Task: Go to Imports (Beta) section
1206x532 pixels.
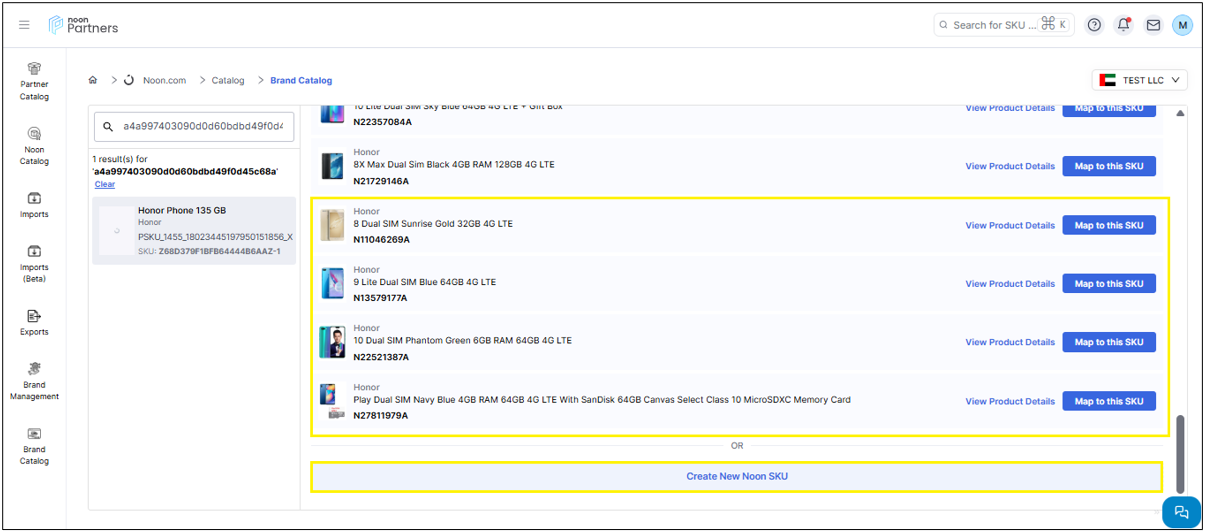Action: pyautogui.click(x=34, y=263)
